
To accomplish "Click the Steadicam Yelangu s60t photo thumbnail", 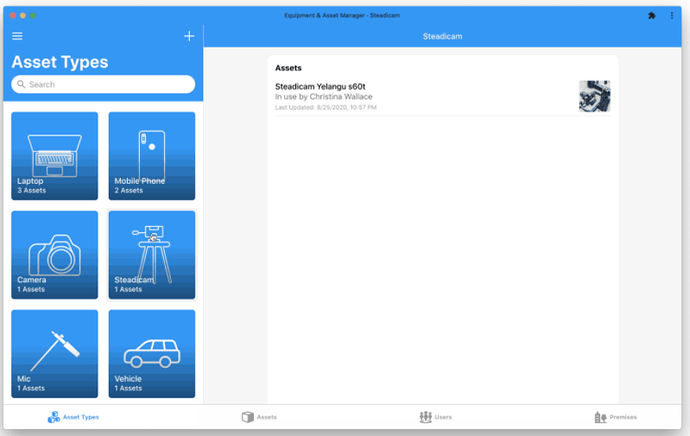I will [595, 96].
